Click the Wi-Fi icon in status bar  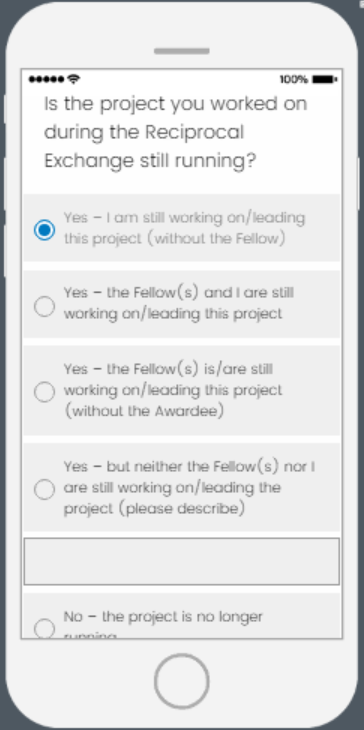[x=74, y=79]
